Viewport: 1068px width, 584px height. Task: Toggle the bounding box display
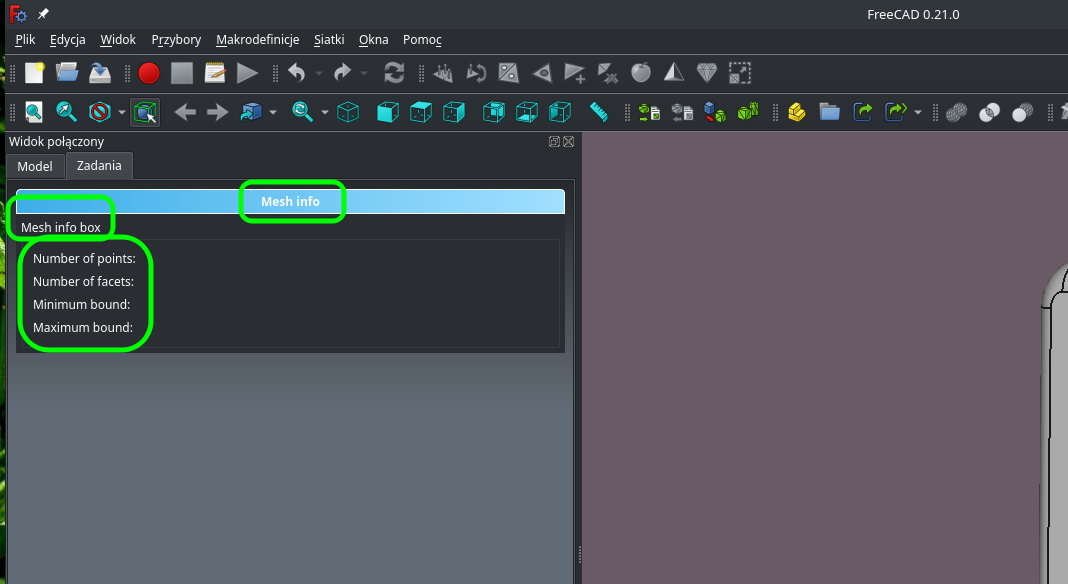coord(145,112)
